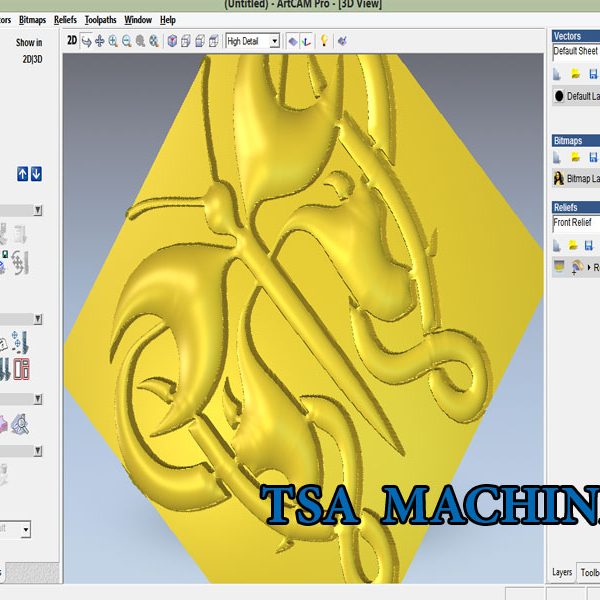
Task: Select the isometric view cube icon
Action: click(x=172, y=41)
